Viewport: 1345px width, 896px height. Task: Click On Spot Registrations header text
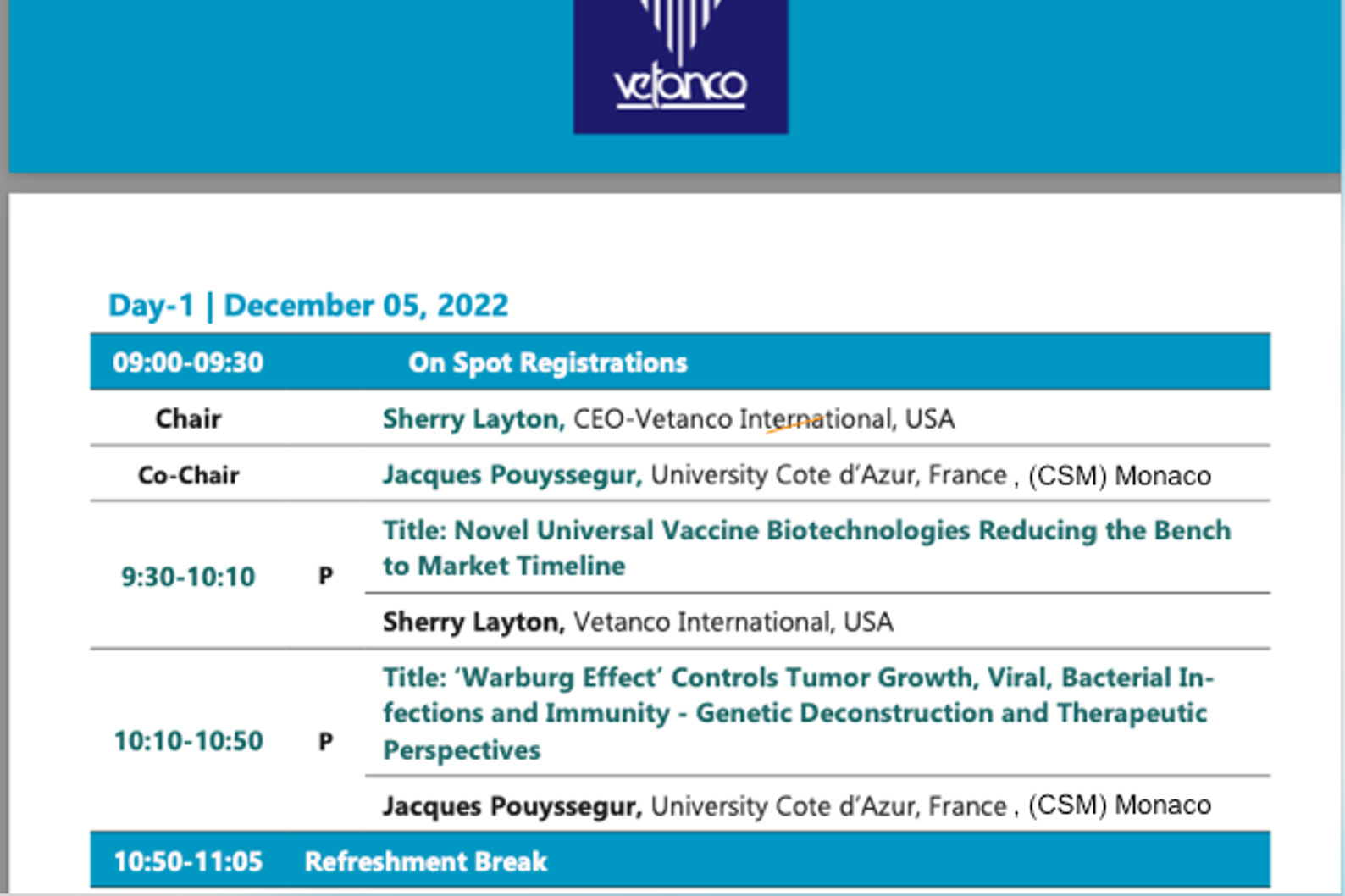coord(547,362)
